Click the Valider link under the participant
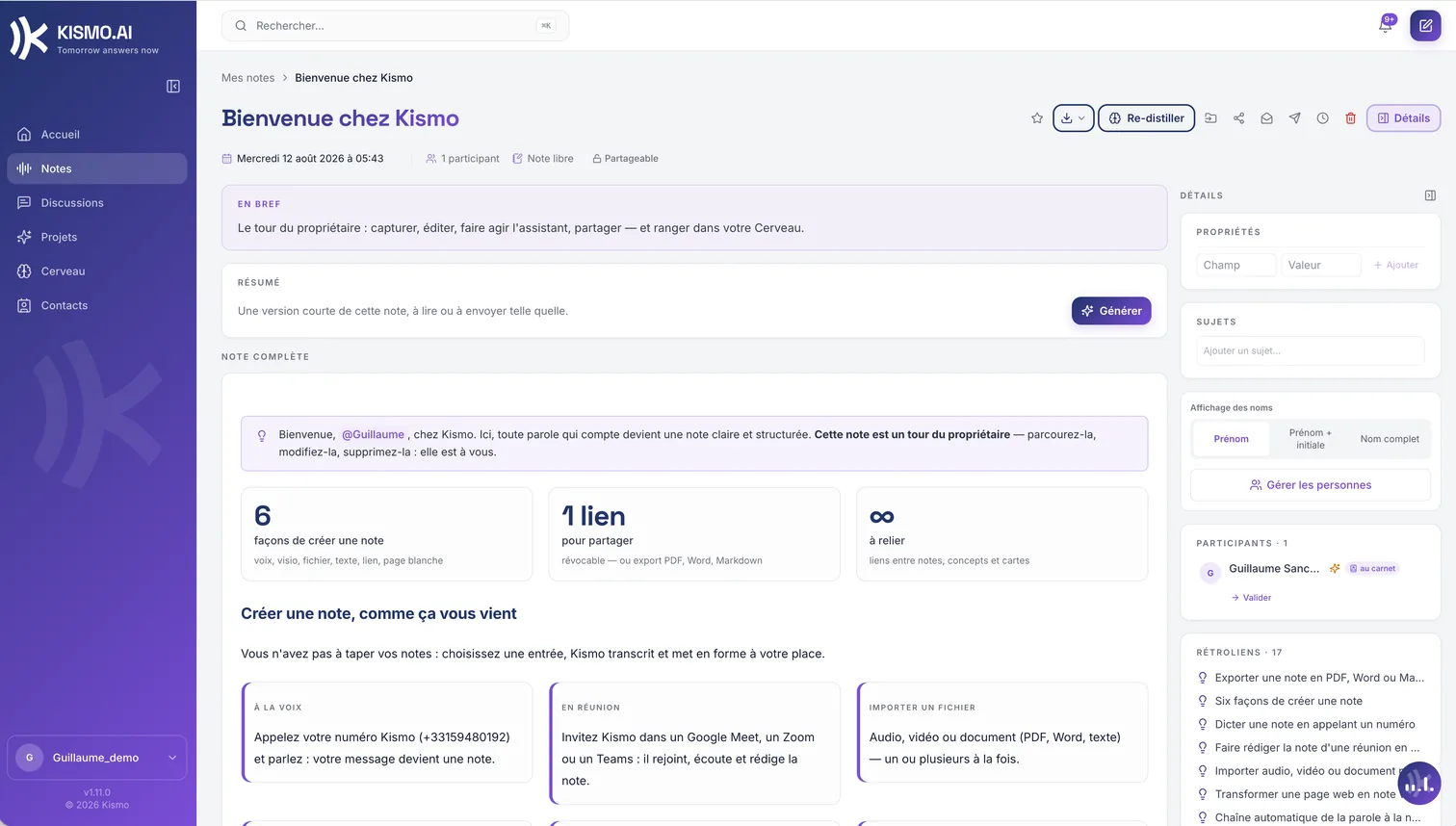Viewport: 1456px width, 826px height. tap(1252, 598)
